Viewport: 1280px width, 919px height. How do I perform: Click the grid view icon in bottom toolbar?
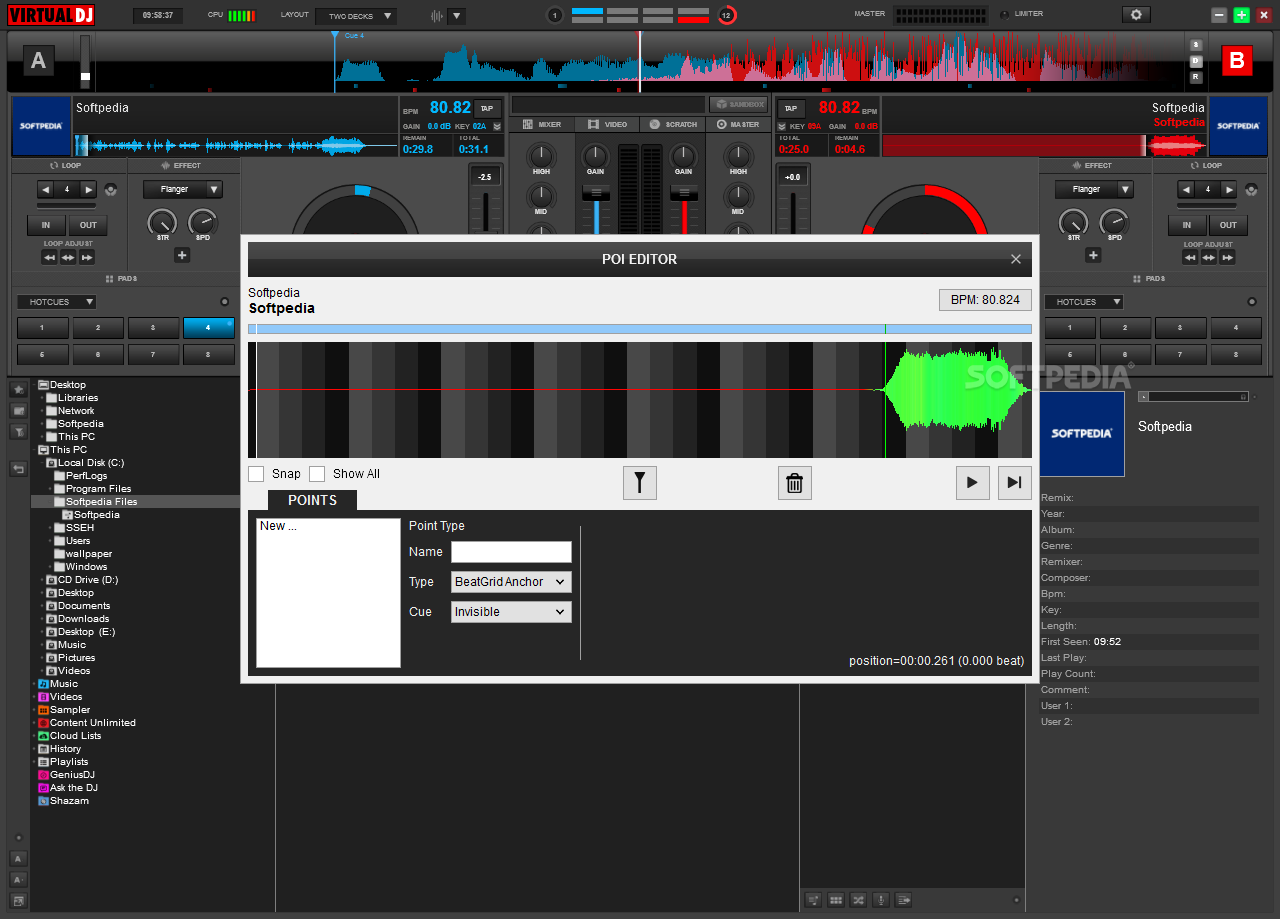[836, 900]
